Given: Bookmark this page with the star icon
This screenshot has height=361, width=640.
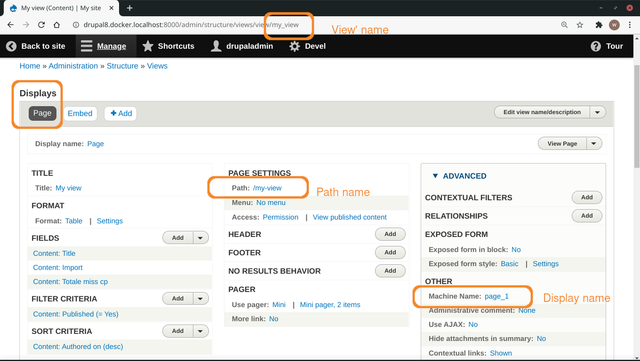Looking at the screenshot, I should click(580, 25).
